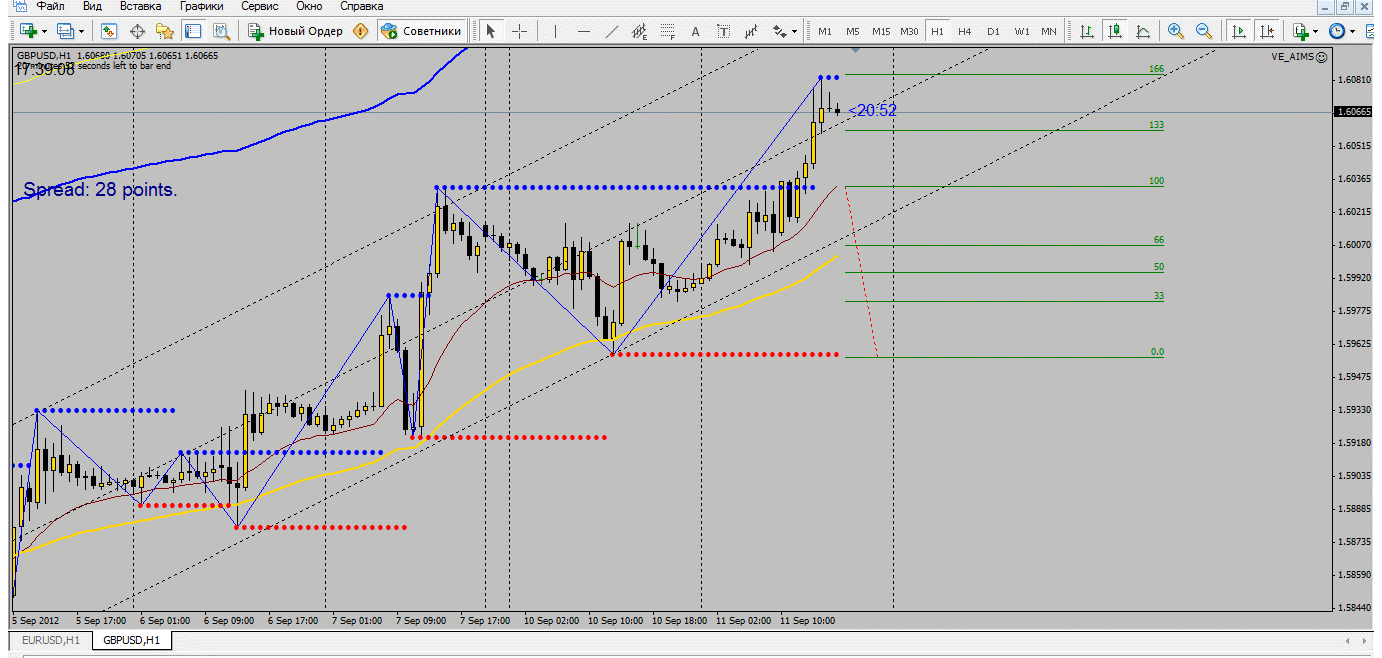
Task: Switch to the GBPUSD,H1 chart tab
Action: click(133, 639)
